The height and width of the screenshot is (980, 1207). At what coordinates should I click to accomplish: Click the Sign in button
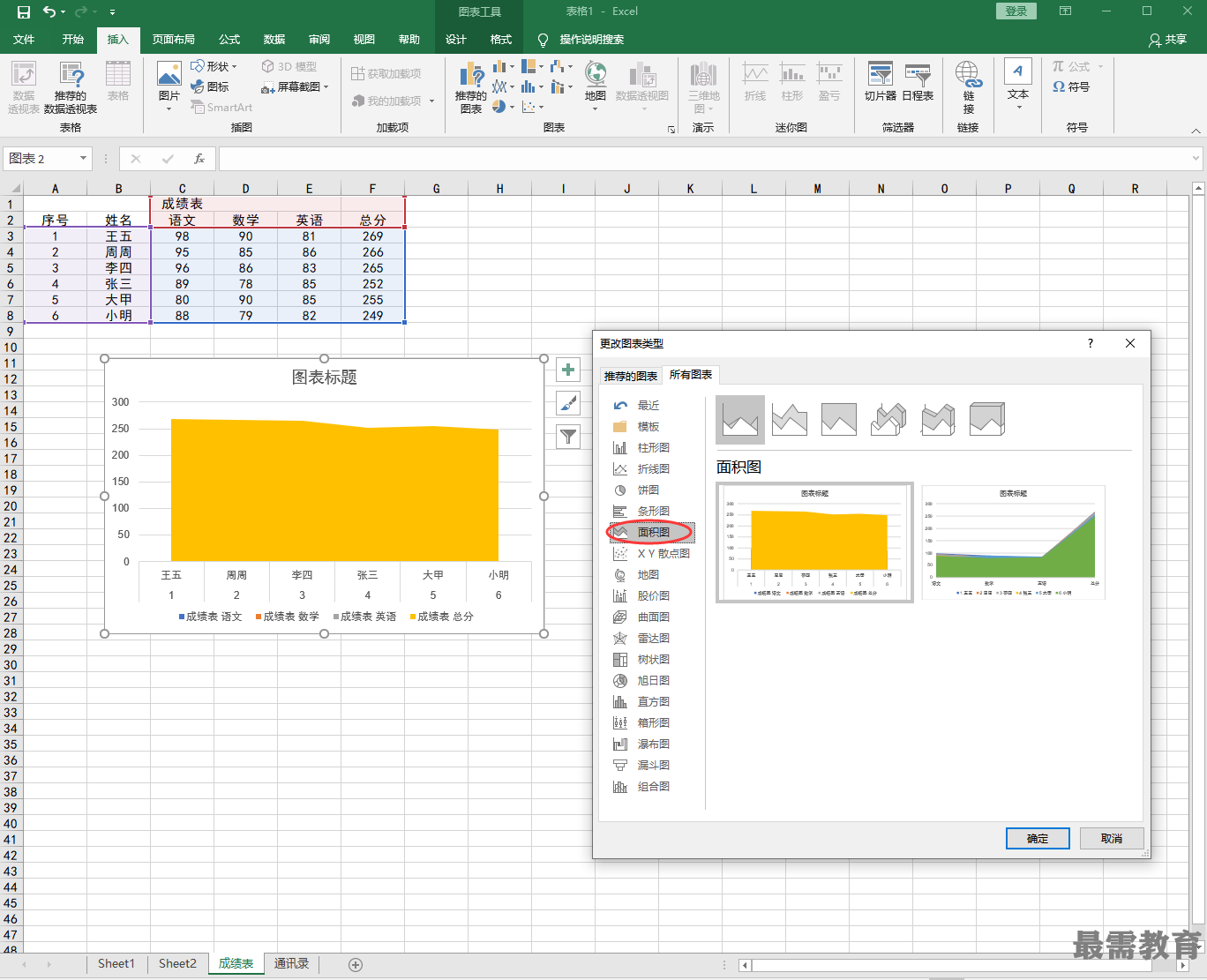pyautogui.click(x=1016, y=11)
